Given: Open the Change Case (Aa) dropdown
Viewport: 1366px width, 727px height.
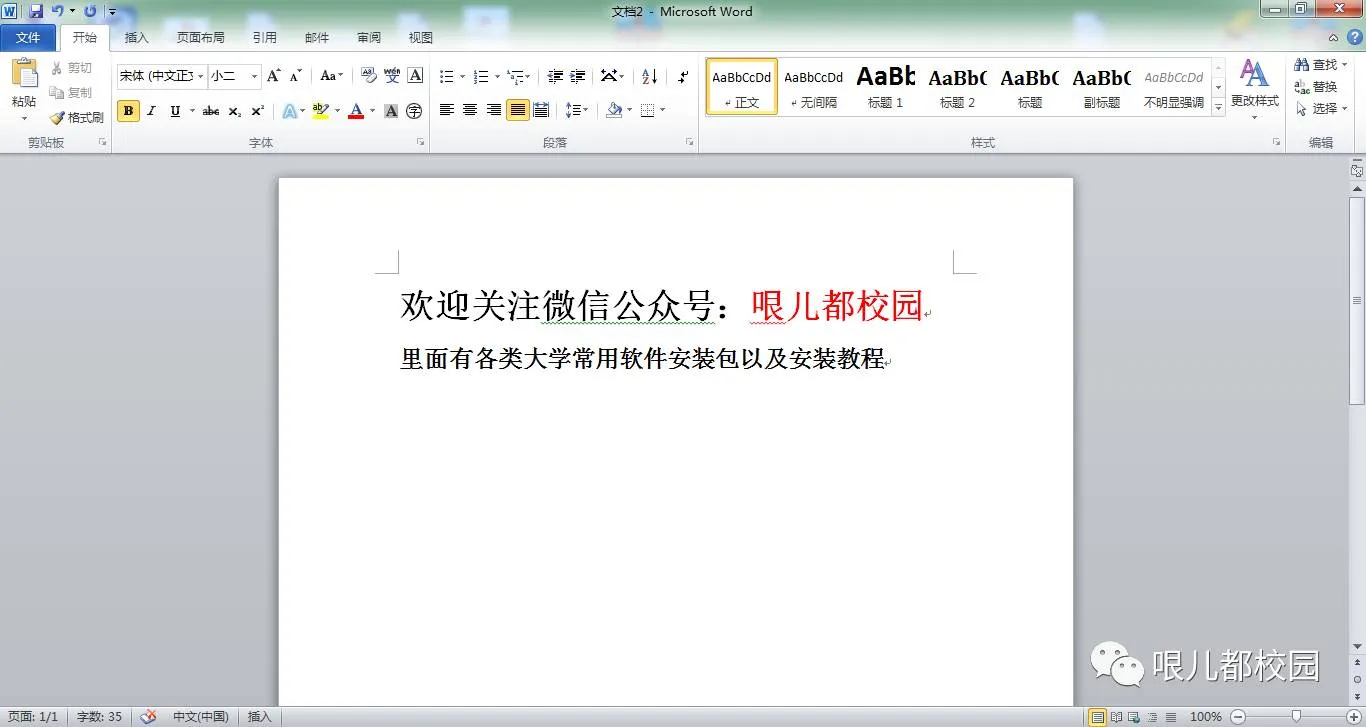Looking at the screenshot, I should coord(331,76).
